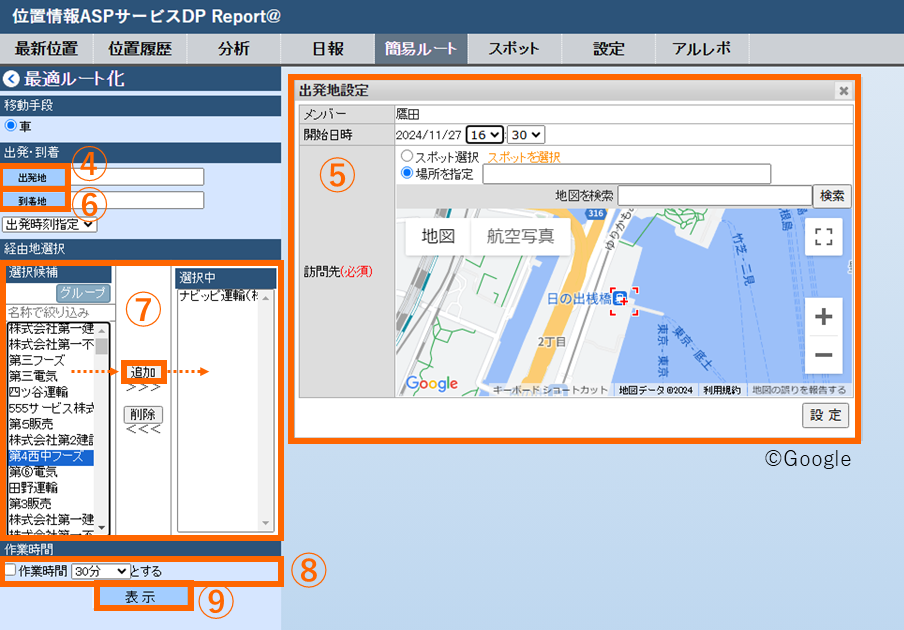Click the 名称で絞り込み filter field

pyautogui.click(x=60, y=312)
